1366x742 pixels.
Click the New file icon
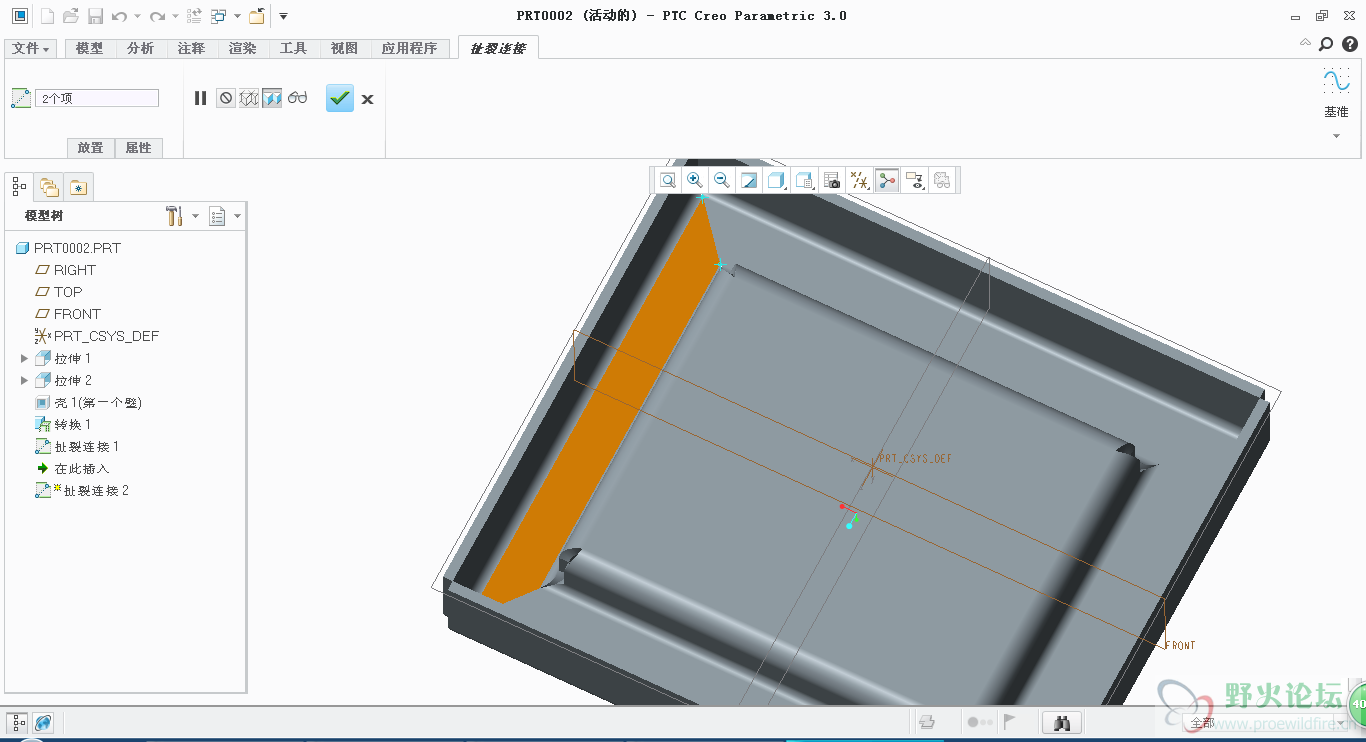click(x=47, y=16)
